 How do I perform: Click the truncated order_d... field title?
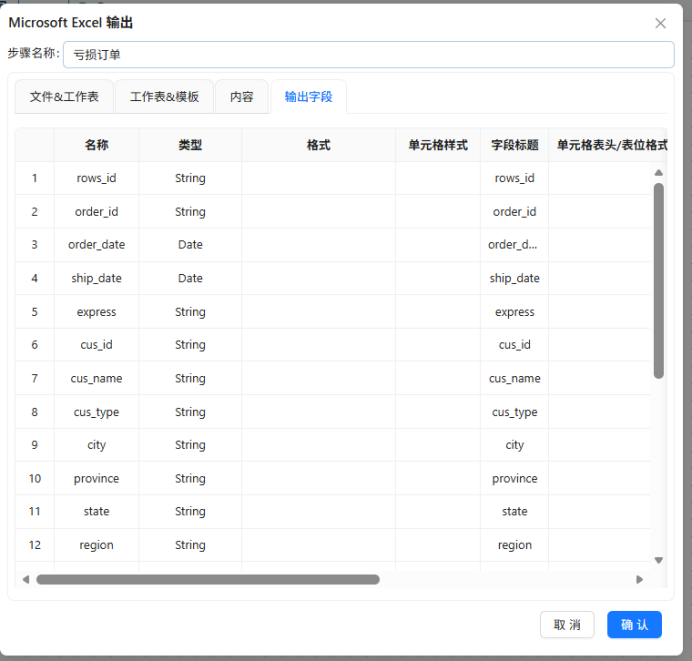click(513, 245)
